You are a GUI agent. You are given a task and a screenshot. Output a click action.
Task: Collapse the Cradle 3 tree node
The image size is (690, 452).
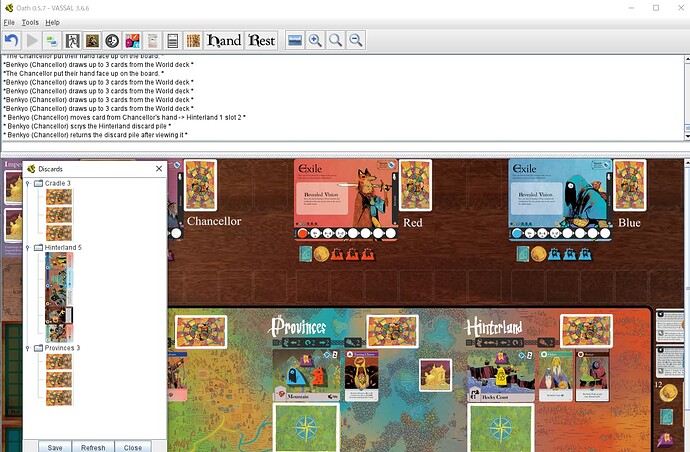click(x=28, y=184)
